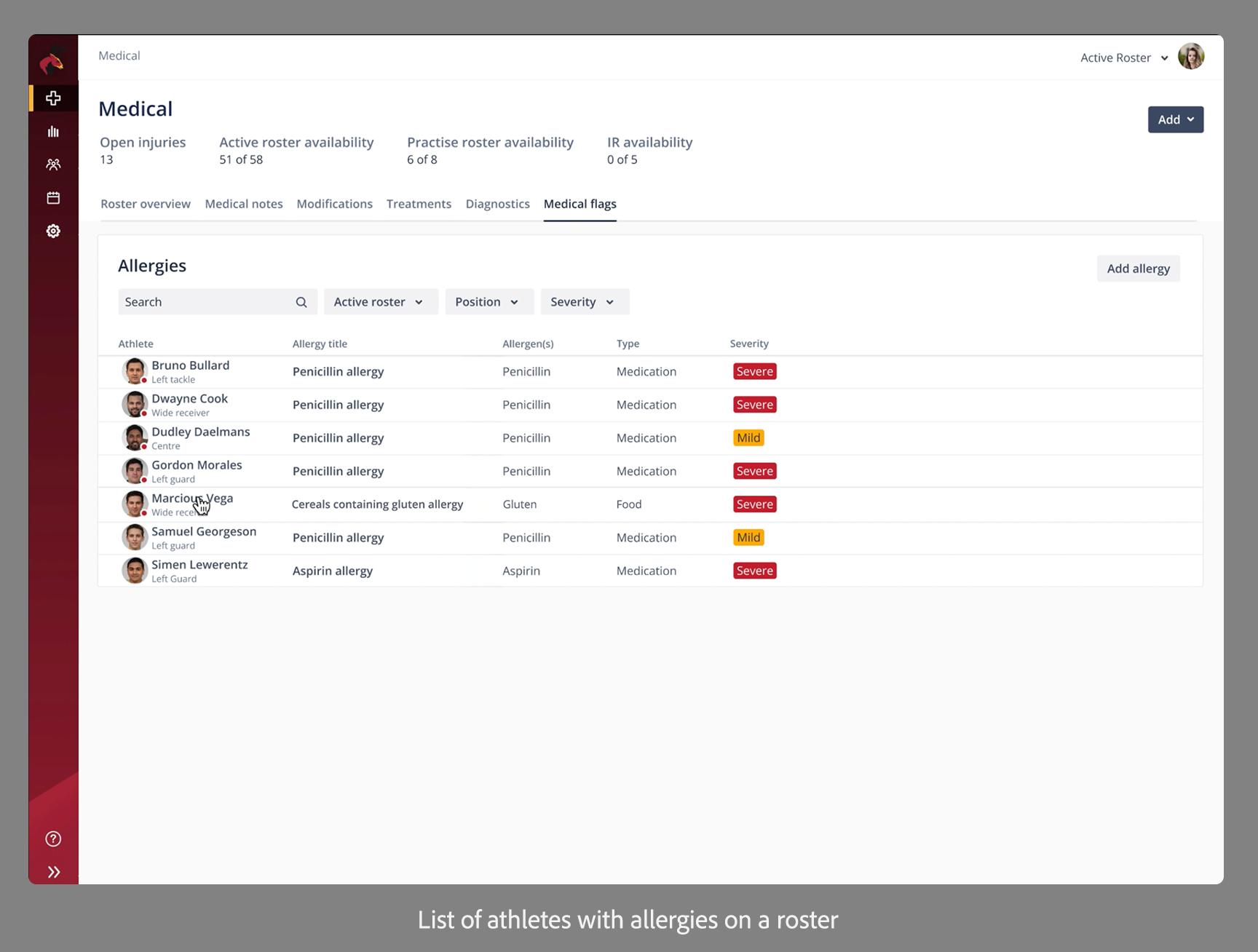Open Samuel Georgeson athlete name
The image size is (1258, 952).
(204, 531)
